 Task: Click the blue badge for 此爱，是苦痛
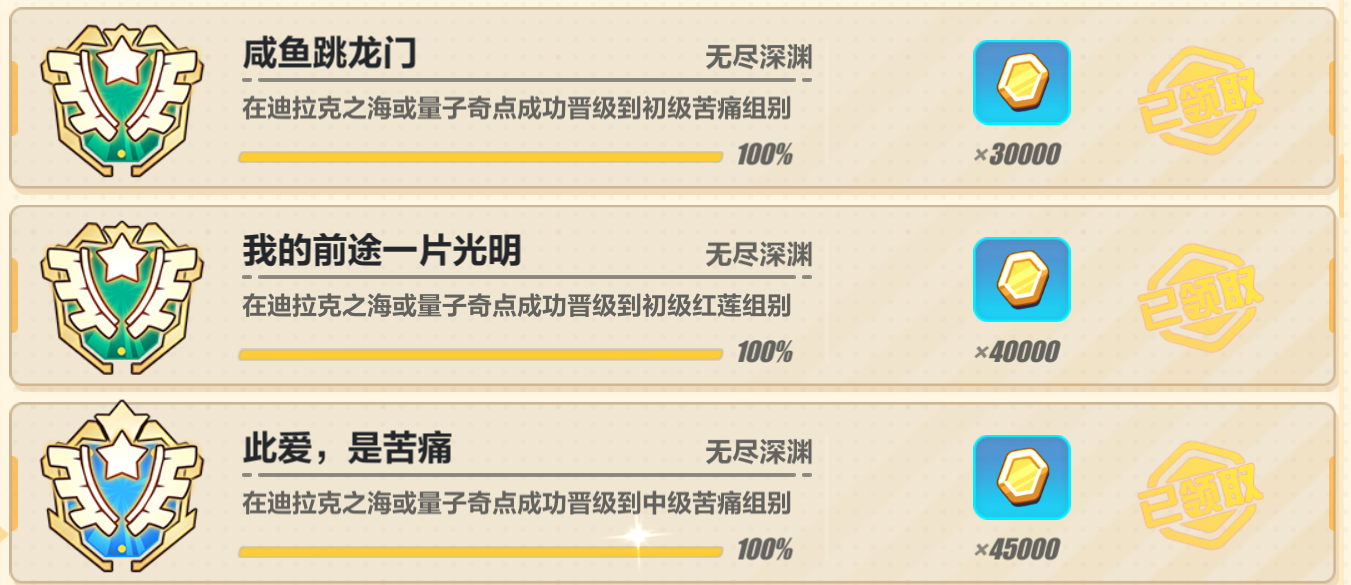click(x=122, y=492)
